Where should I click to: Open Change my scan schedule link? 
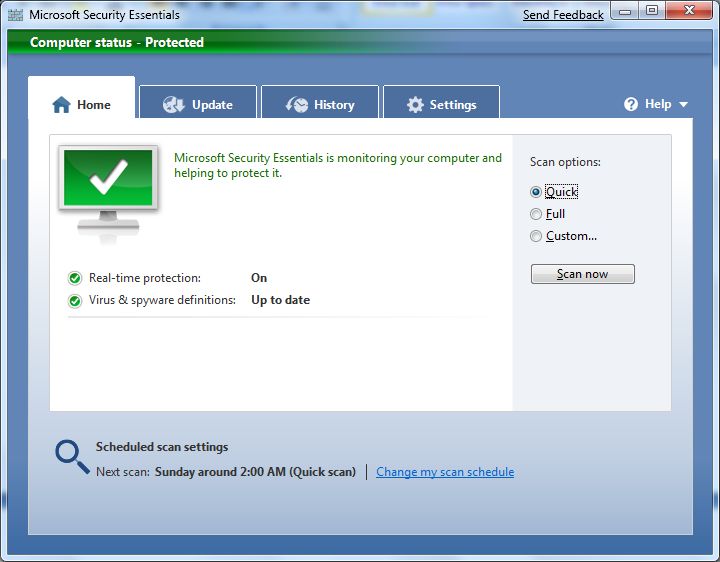pos(445,472)
